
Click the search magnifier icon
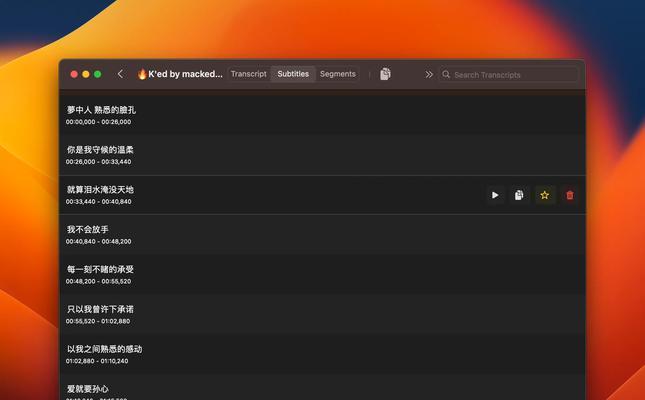click(x=446, y=74)
